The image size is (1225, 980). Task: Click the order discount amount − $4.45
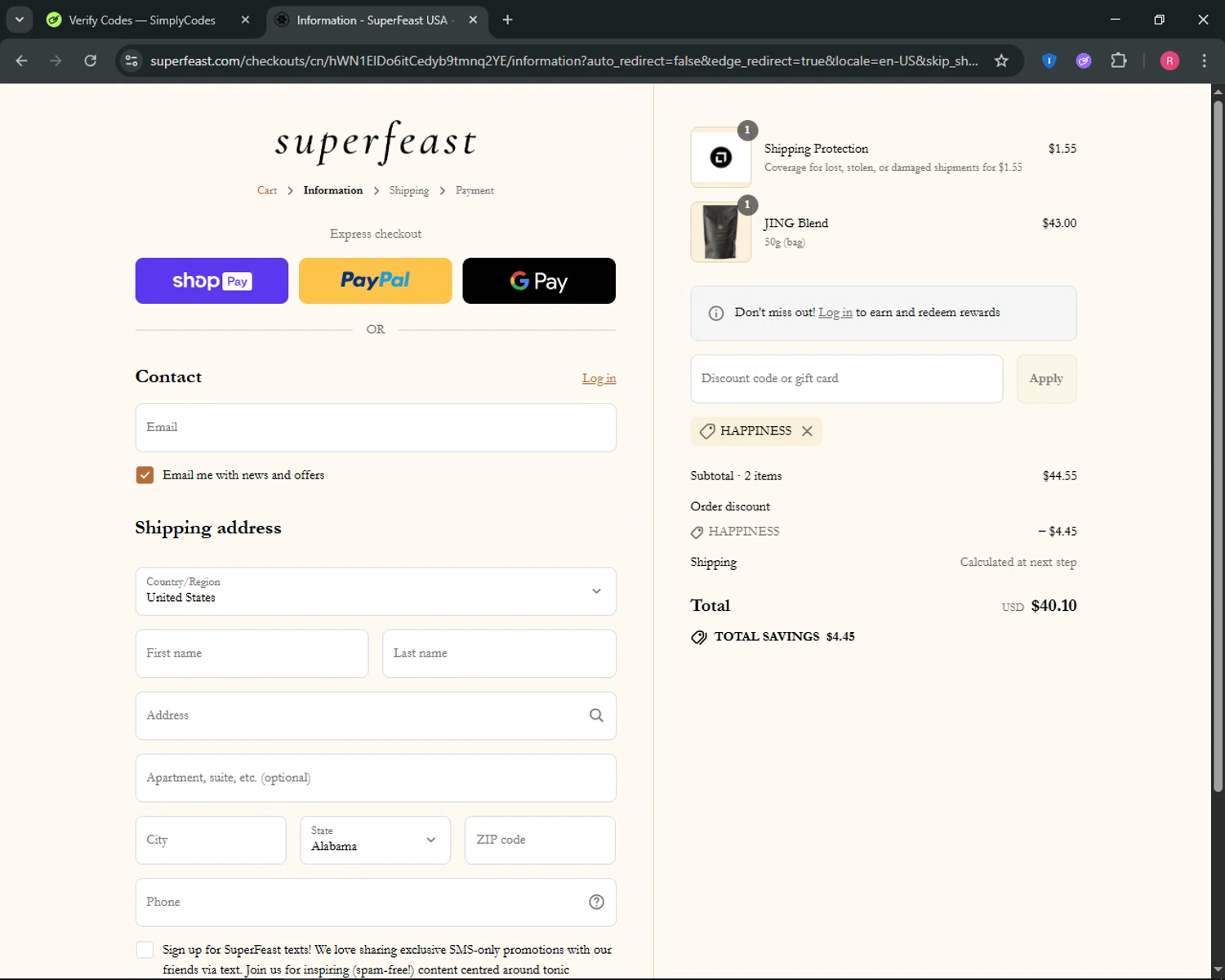point(1058,531)
